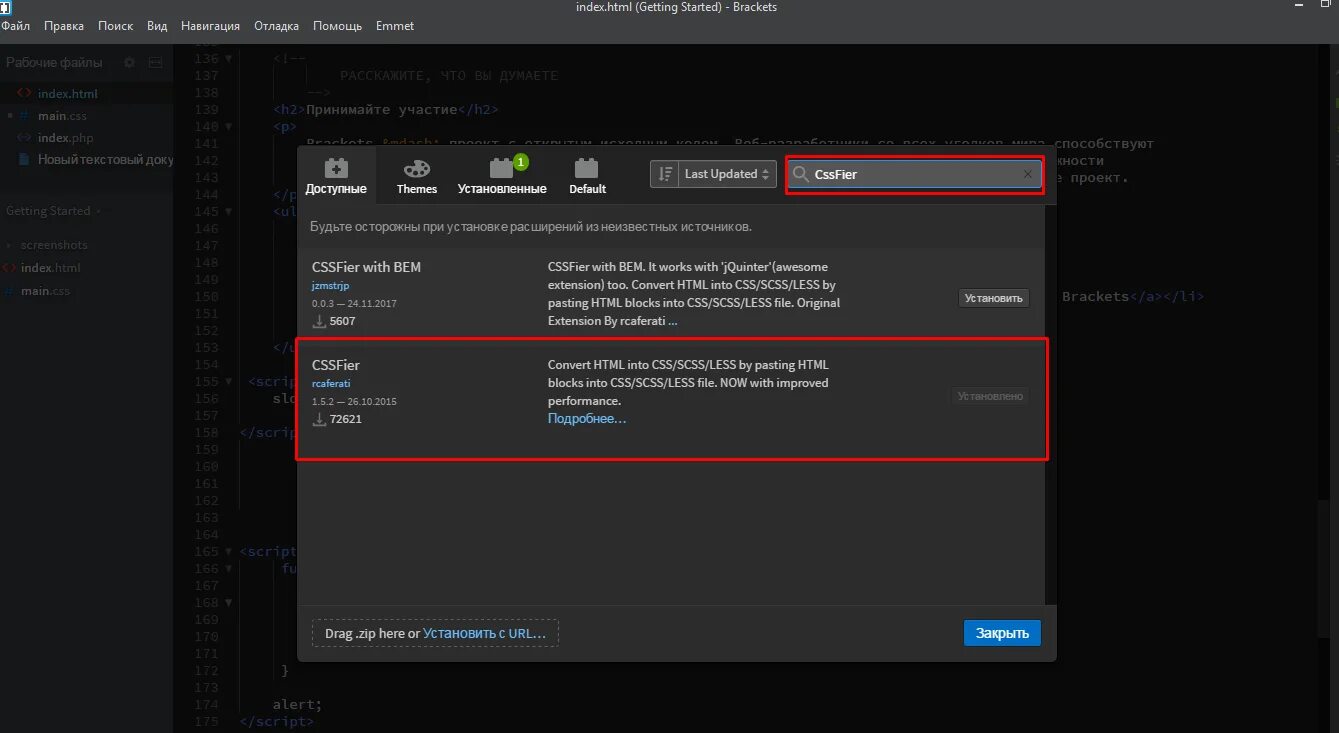Click the red HTML file icon of working index.html
This screenshot has height=733, width=1339.
click(24, 94)
